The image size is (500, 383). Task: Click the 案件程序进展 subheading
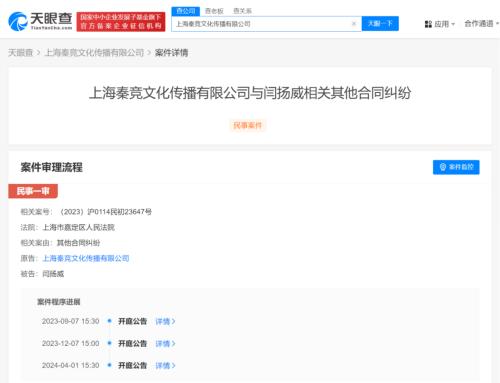(x=59, y=302)
